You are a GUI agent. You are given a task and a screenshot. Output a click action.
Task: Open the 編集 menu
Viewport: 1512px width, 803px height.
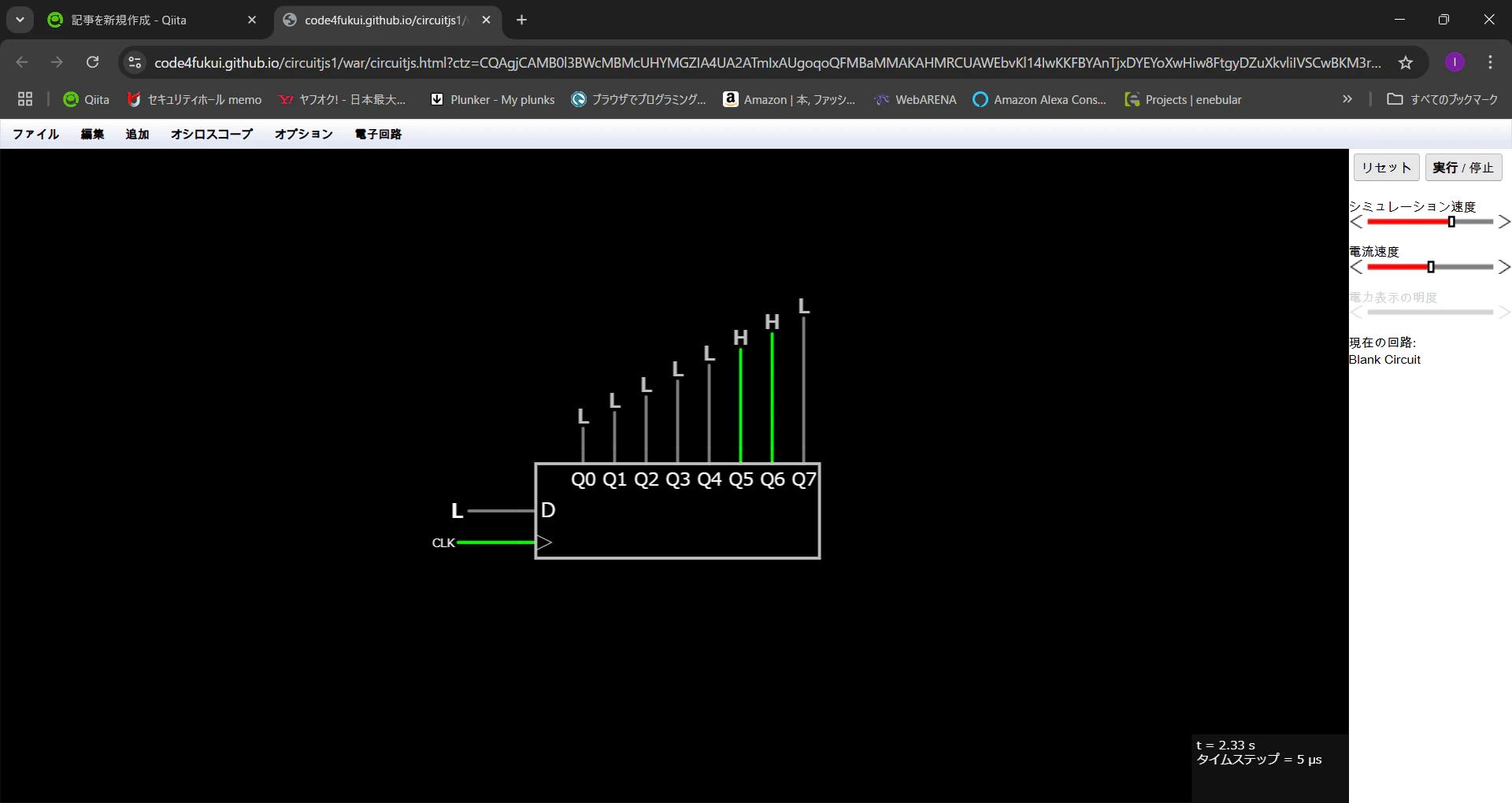[x=92, y=134]
